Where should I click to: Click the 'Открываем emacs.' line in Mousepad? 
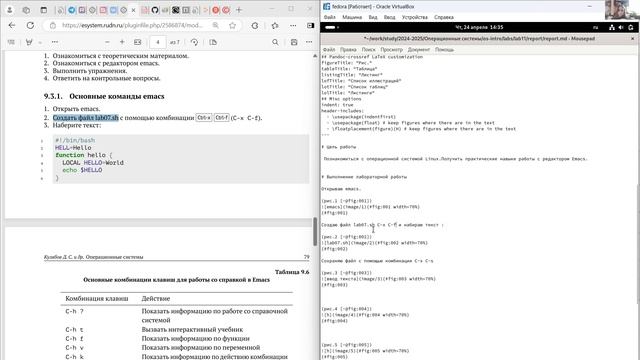click(x=341, y=189)
